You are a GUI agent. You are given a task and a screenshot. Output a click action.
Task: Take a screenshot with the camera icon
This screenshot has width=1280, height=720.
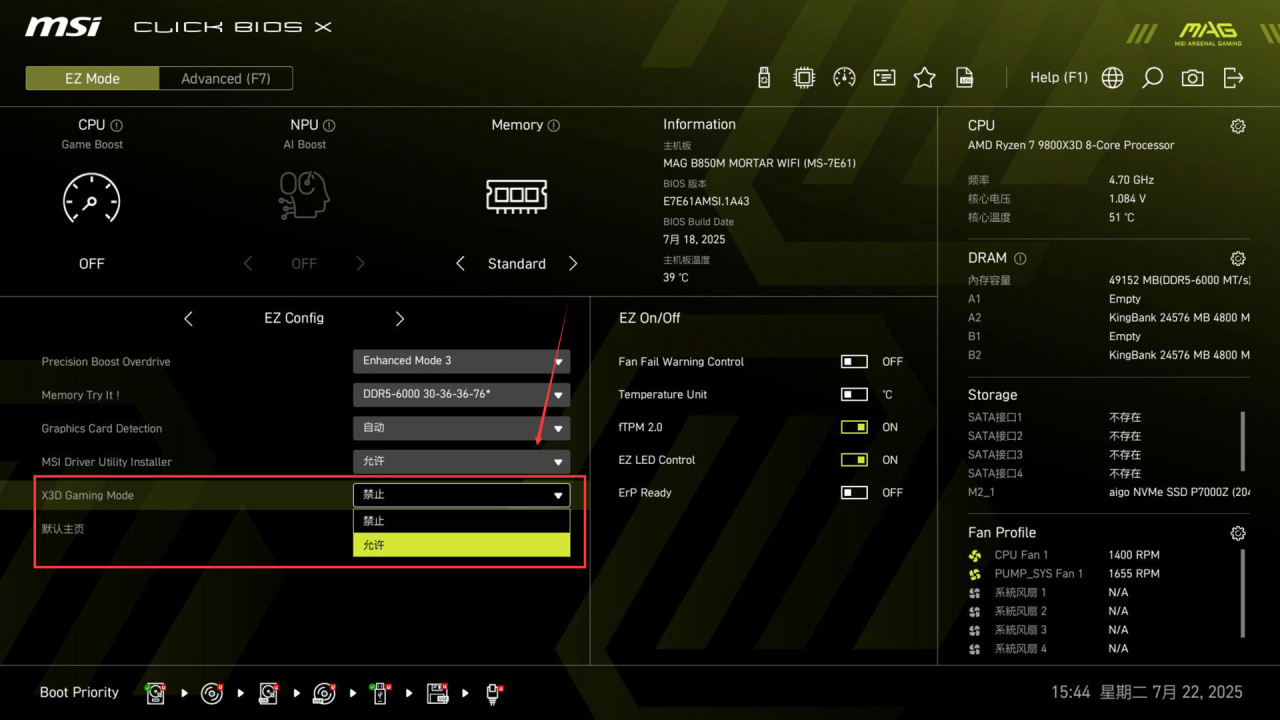pyautogui.click(x=1192, y=78)
